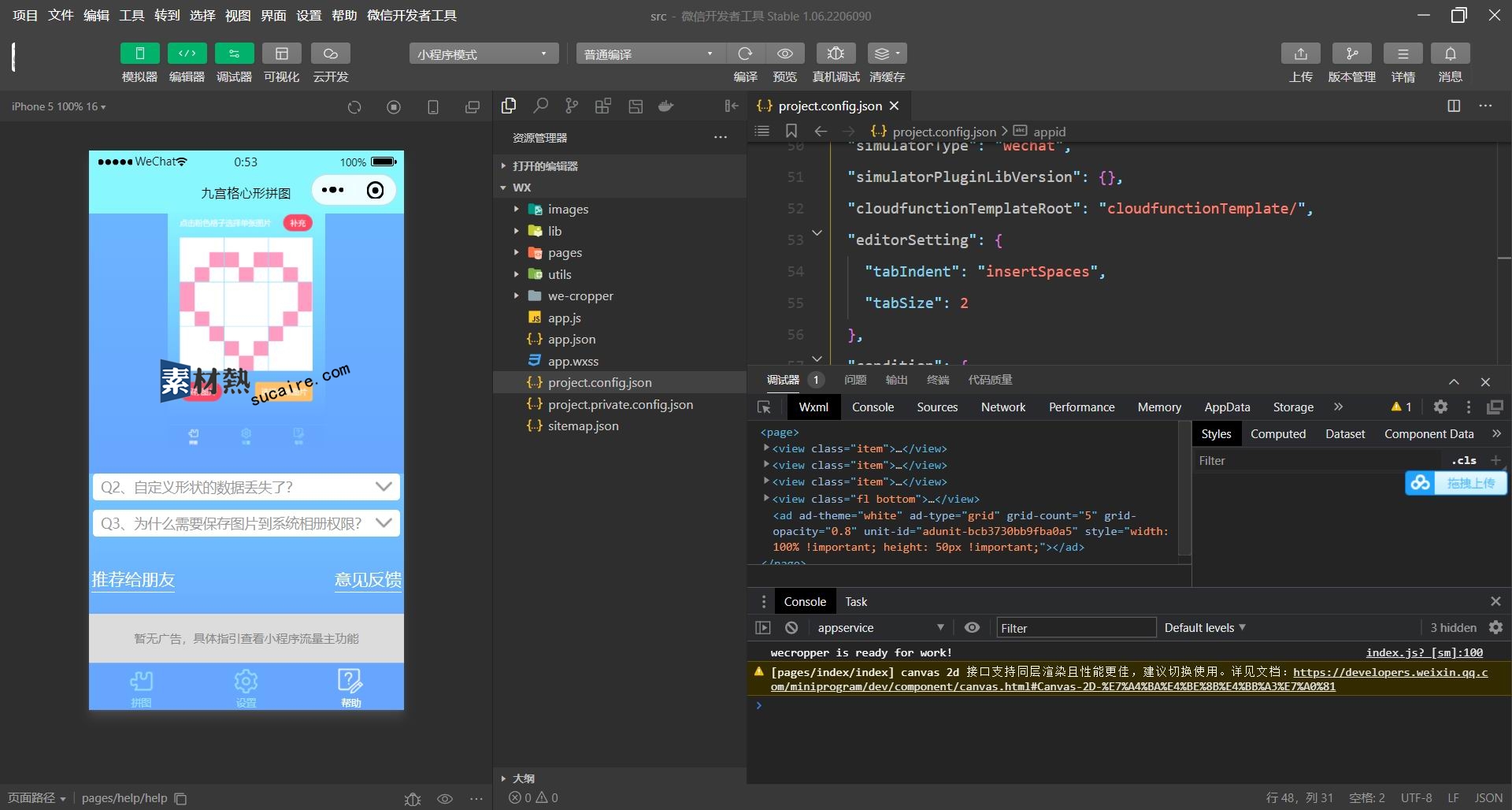Open the appservice context dropdown
The width and height of the screenshot is (1512, 810).
pyautogui.click(x=879, y=628)
